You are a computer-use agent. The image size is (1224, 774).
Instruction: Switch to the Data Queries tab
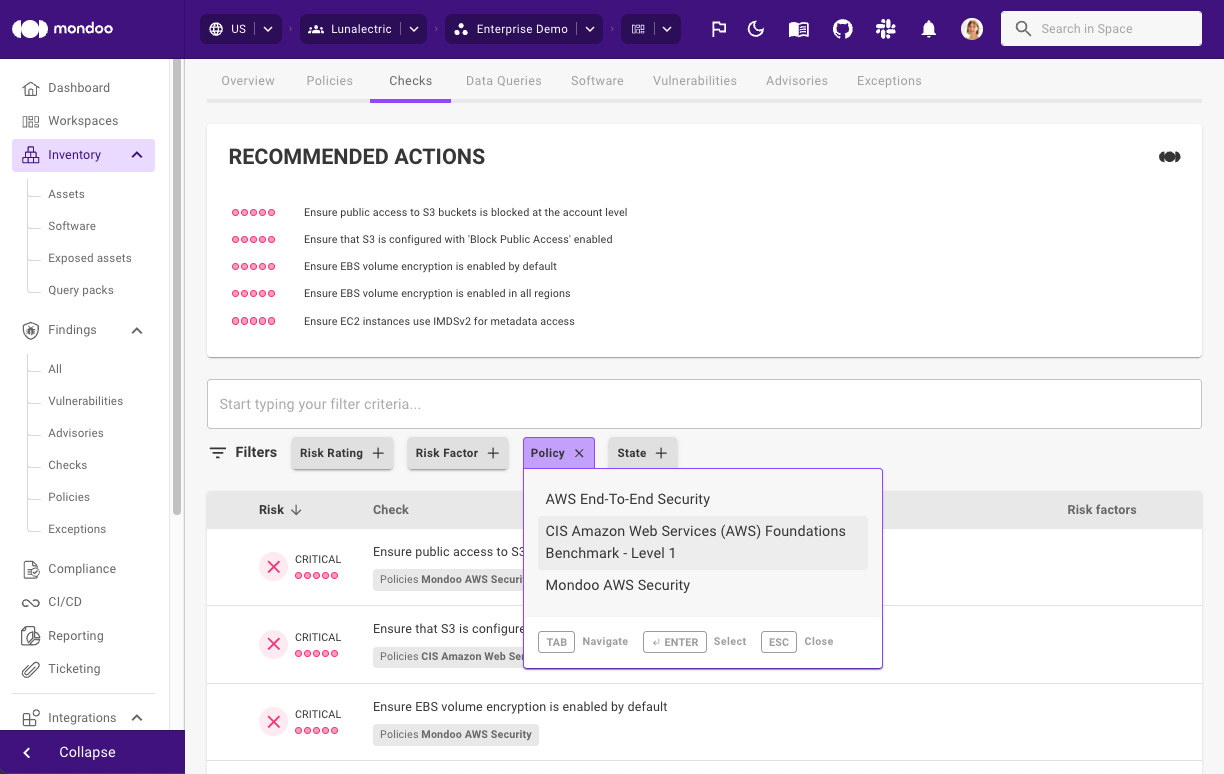[x=503, y=80]
